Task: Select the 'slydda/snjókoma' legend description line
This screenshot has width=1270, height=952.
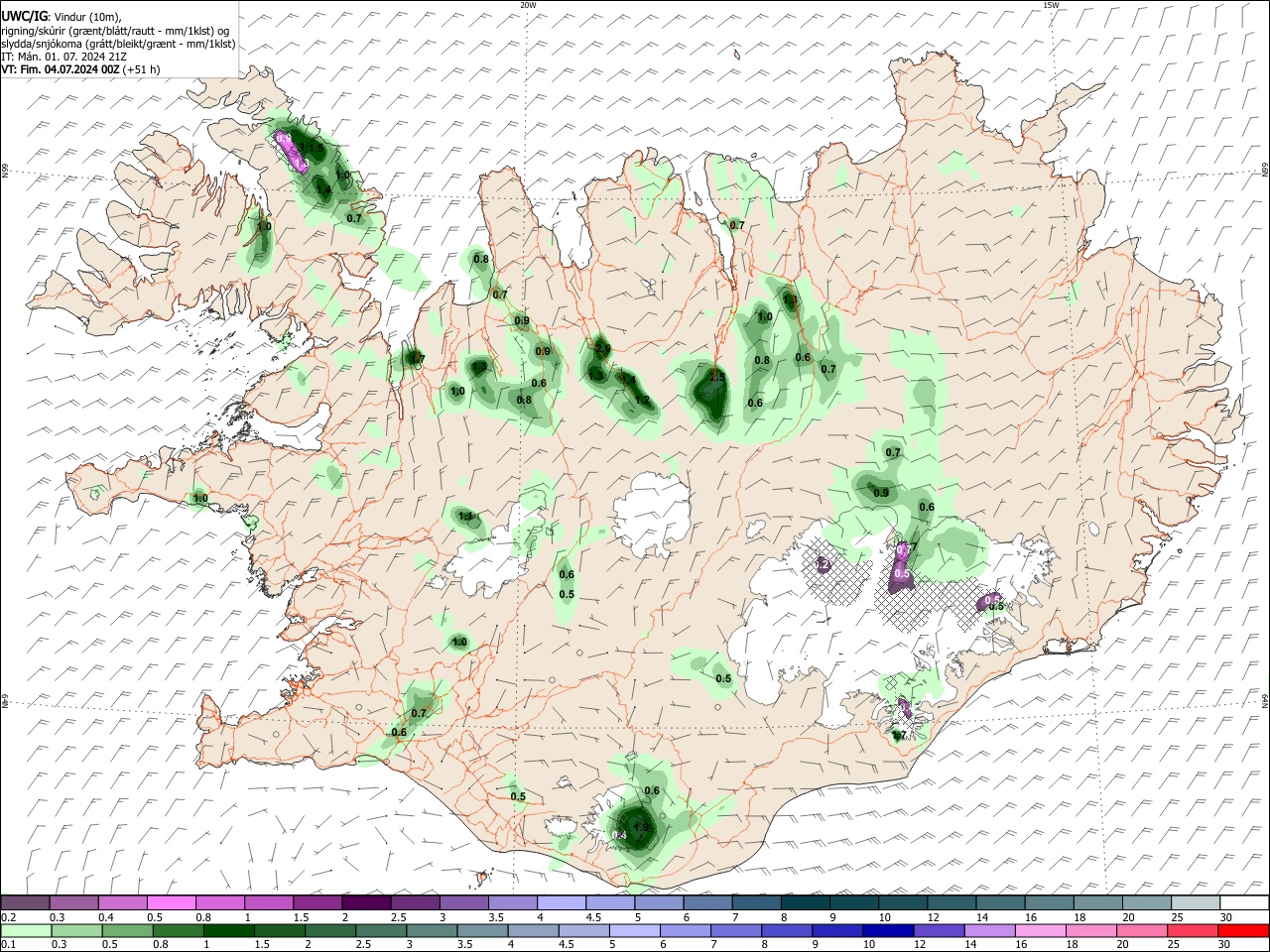Action: (118, 44)
